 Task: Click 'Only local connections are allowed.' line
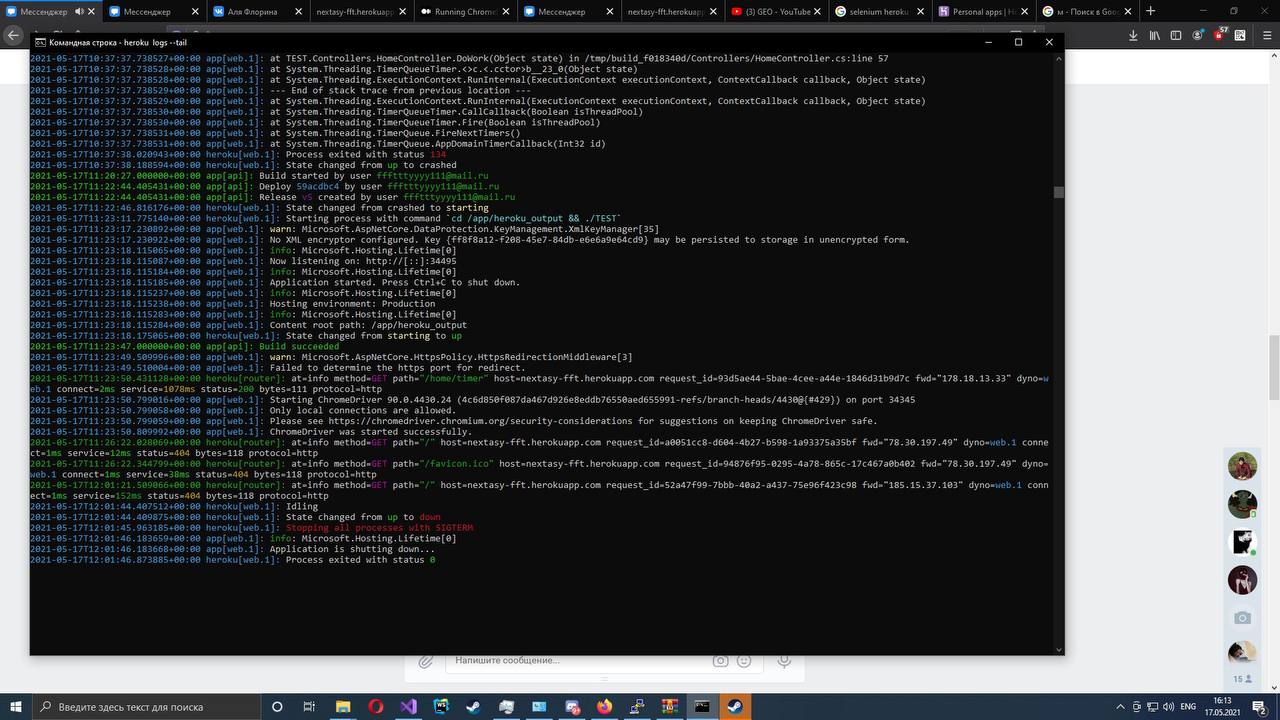(x=363, y=410)
